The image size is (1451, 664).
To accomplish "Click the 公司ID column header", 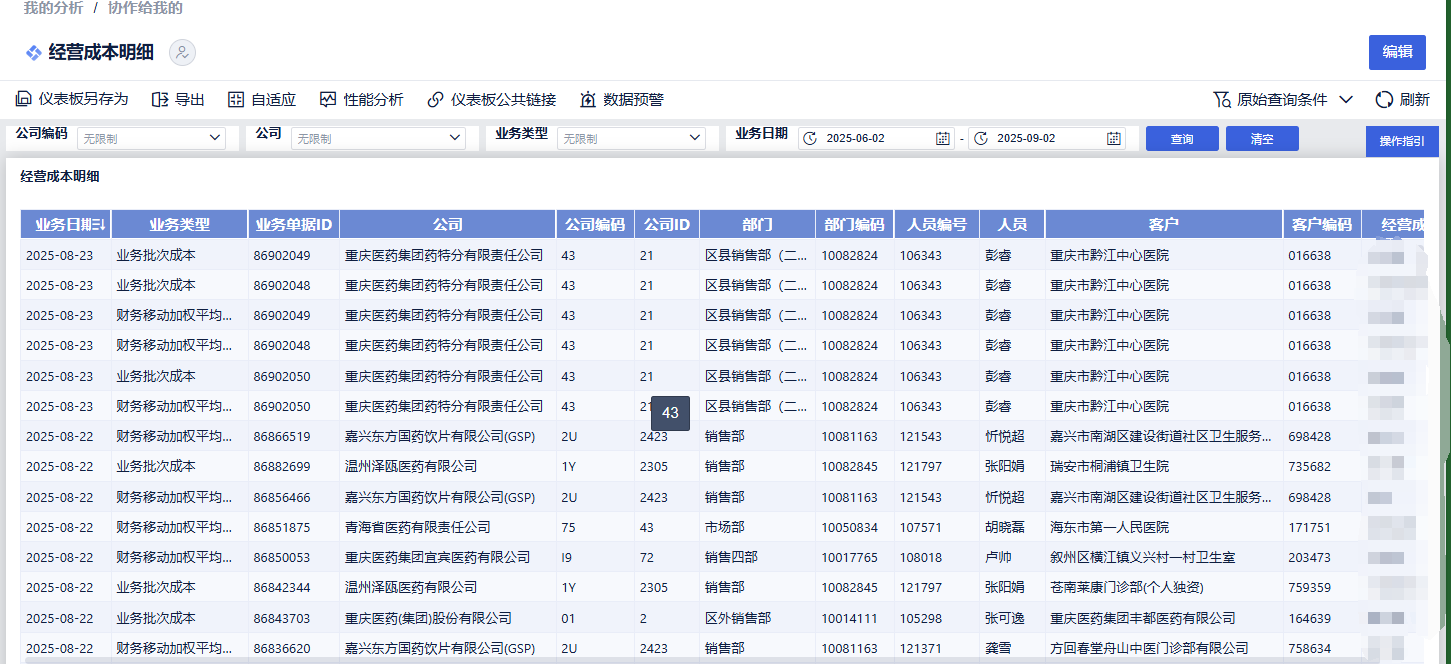I will pyautogui.click(x=667, y=225).
